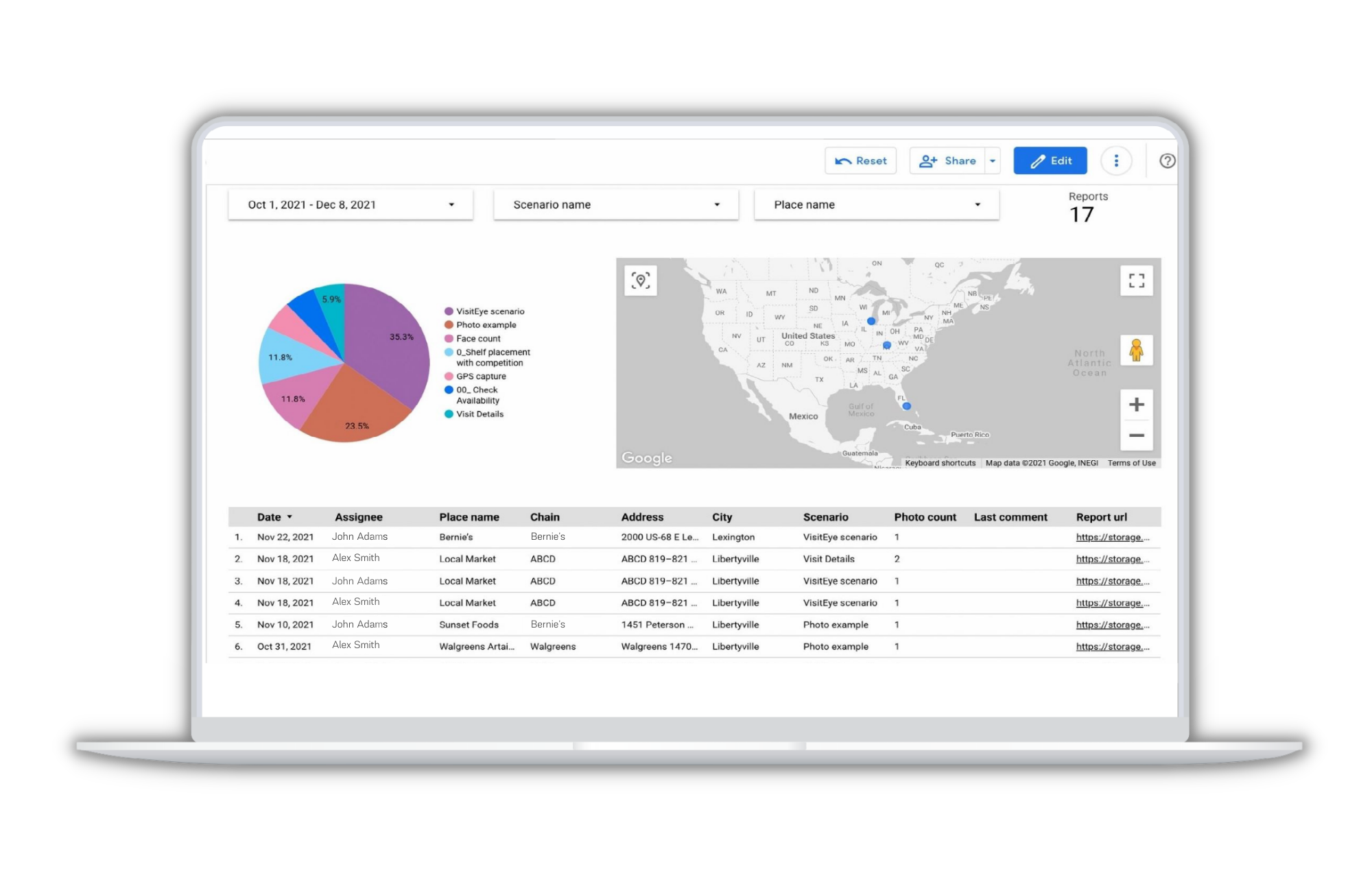Select the Street View pegman icon
Viewport: 1372px width, 882px height.
tap(1137, 350)
